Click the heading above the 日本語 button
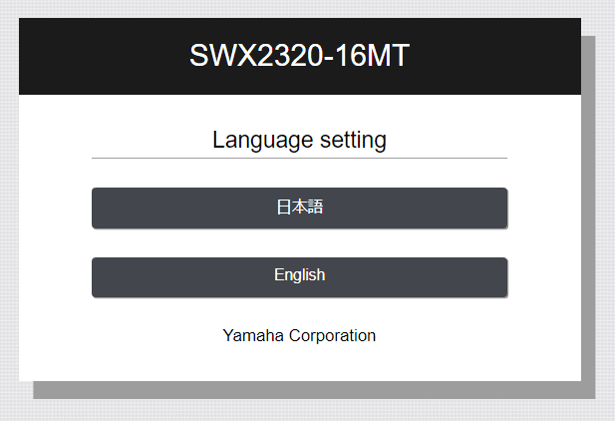 click(299, 140)
